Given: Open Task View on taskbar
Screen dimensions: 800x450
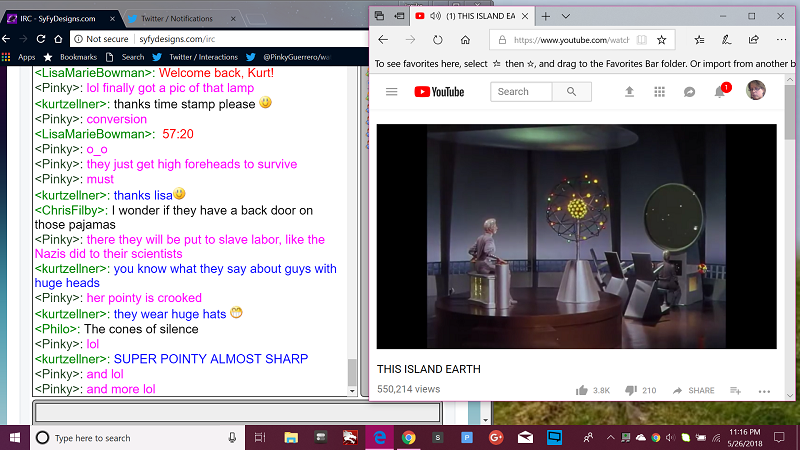Looking at the screenshot, I should [260, 438].
